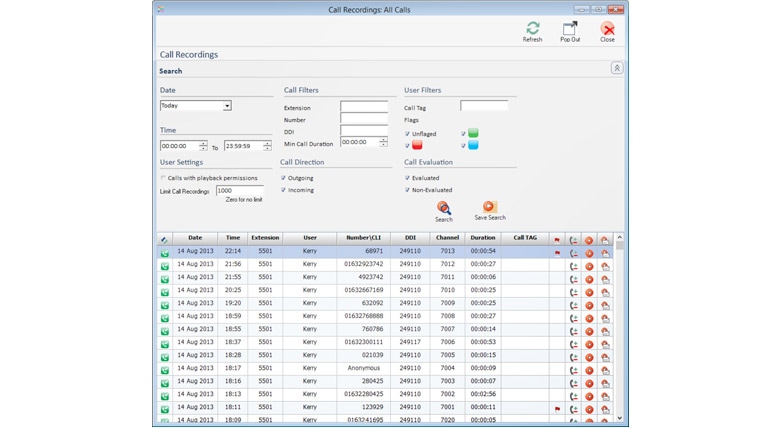Click the Save Search icon

[489, 207]
